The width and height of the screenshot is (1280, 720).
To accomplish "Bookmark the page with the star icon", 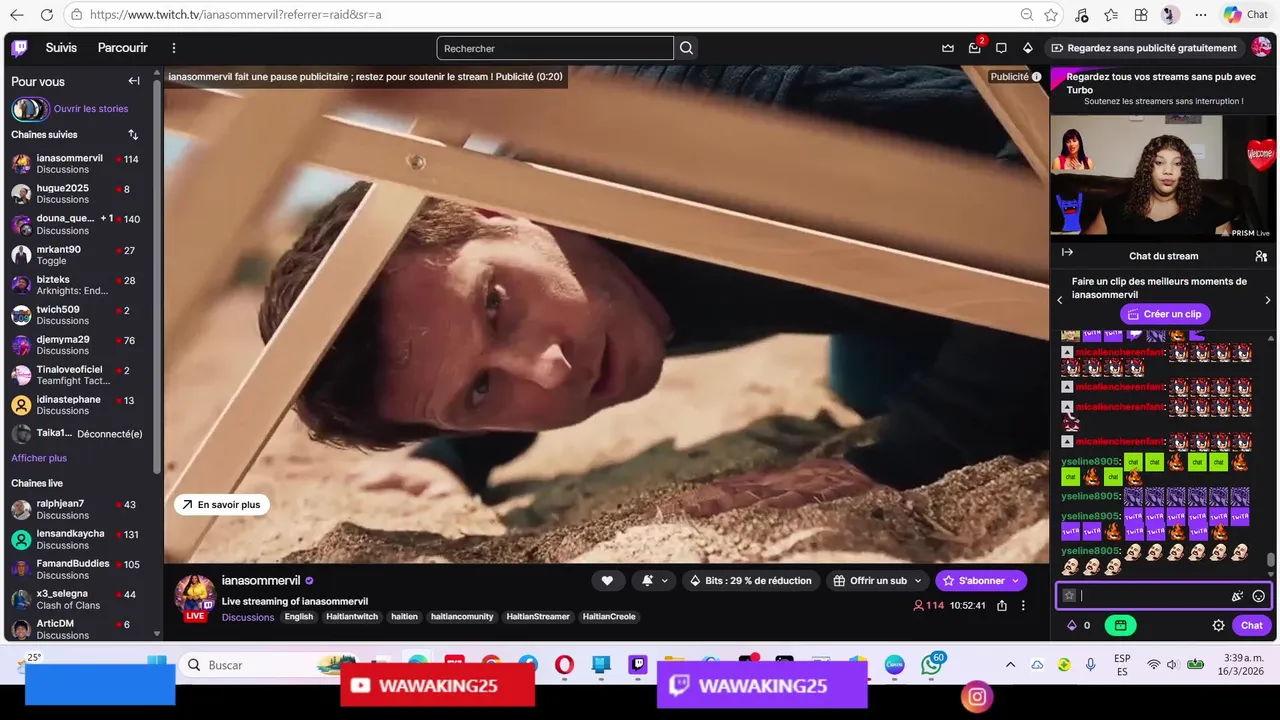I will coord(1051,15).
